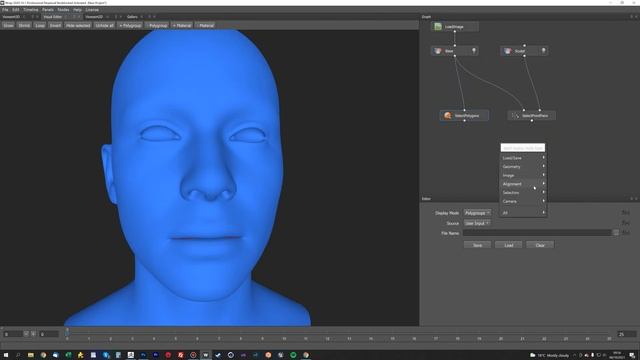Image resolution: width=640 pixels, height=360 pixels.
Task: Open the Nodes menu
Action: (x=63, y=9)
